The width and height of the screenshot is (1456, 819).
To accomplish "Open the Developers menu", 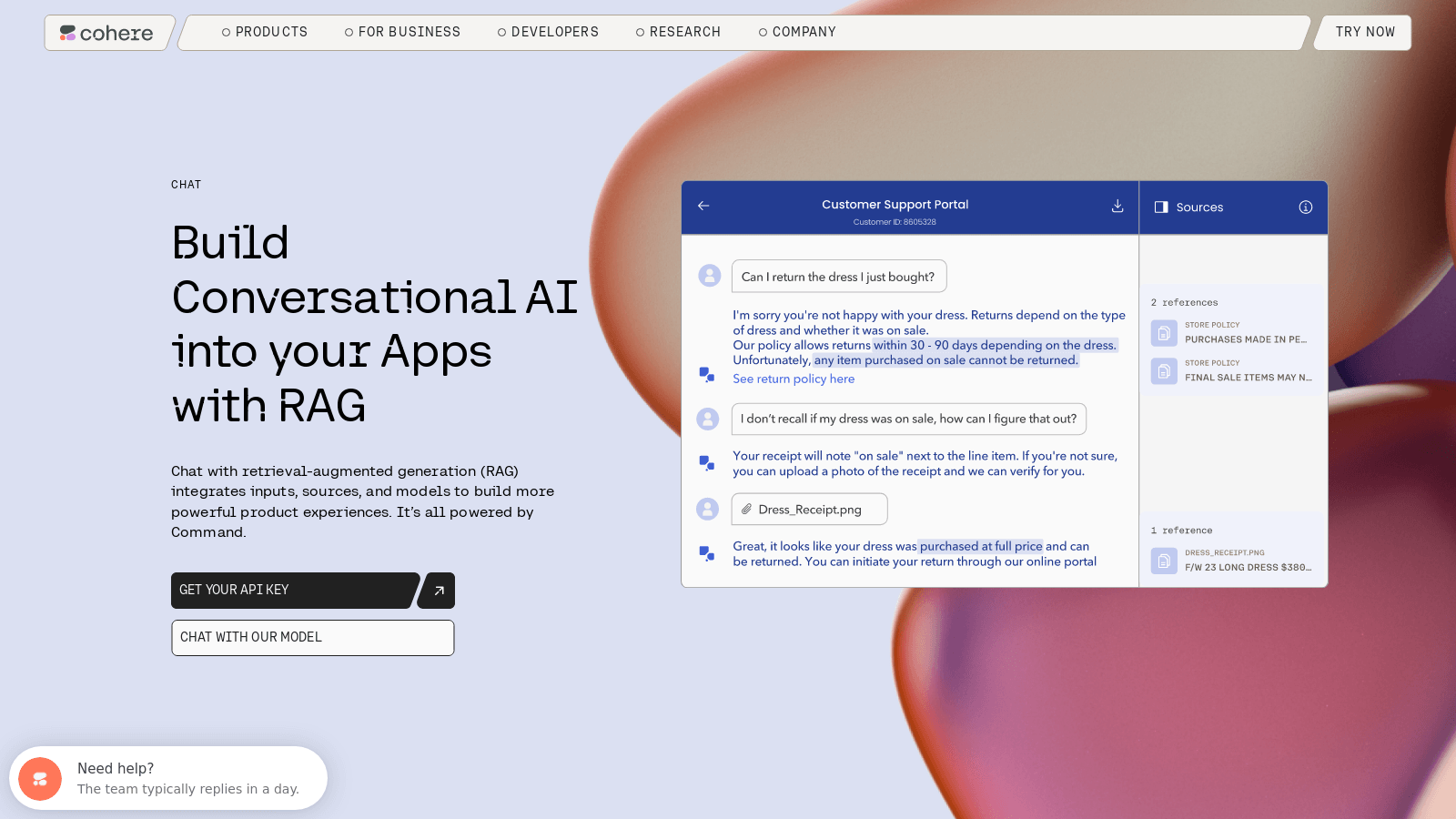I will coord(548,32).
